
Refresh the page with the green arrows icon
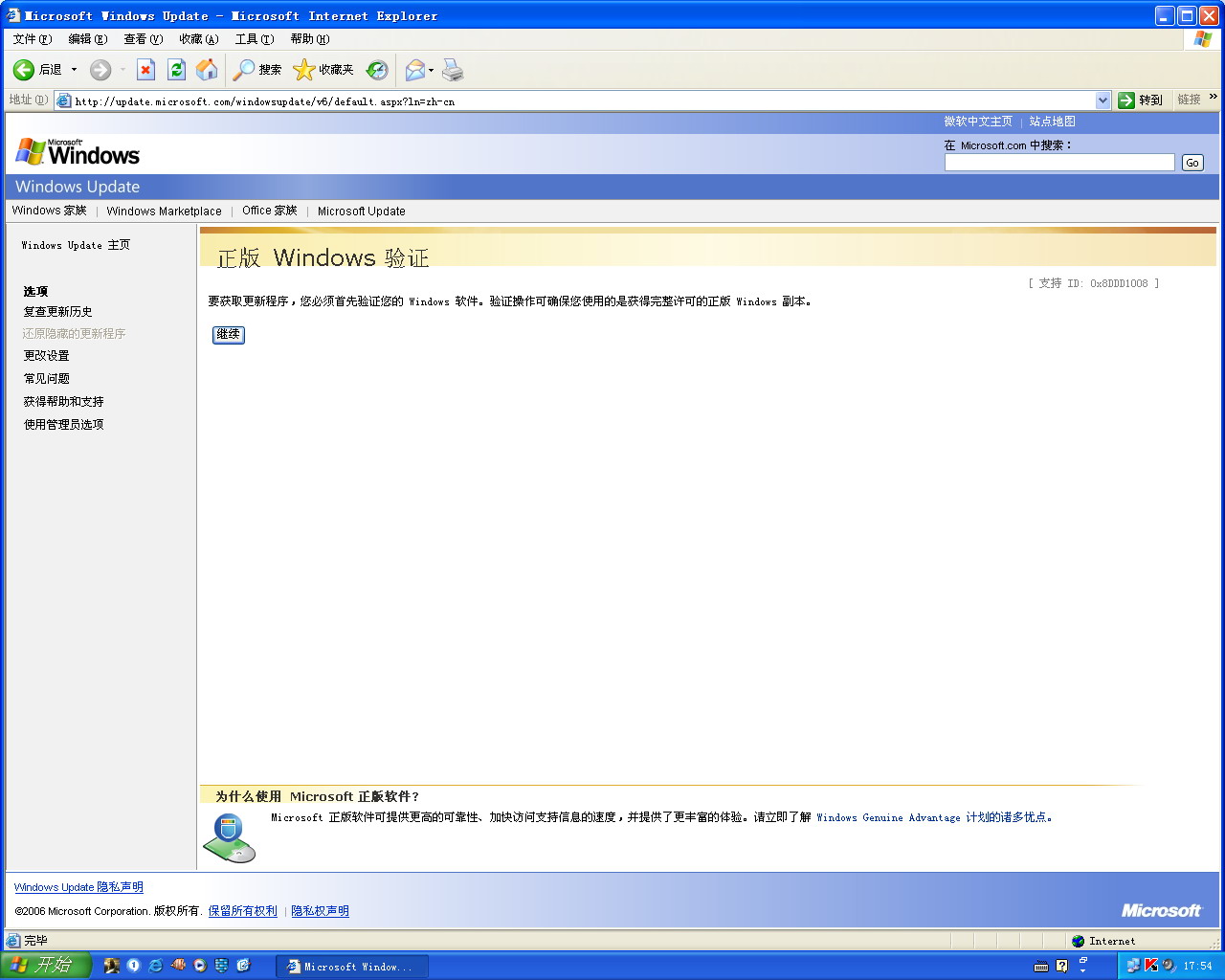pos(176,70)
